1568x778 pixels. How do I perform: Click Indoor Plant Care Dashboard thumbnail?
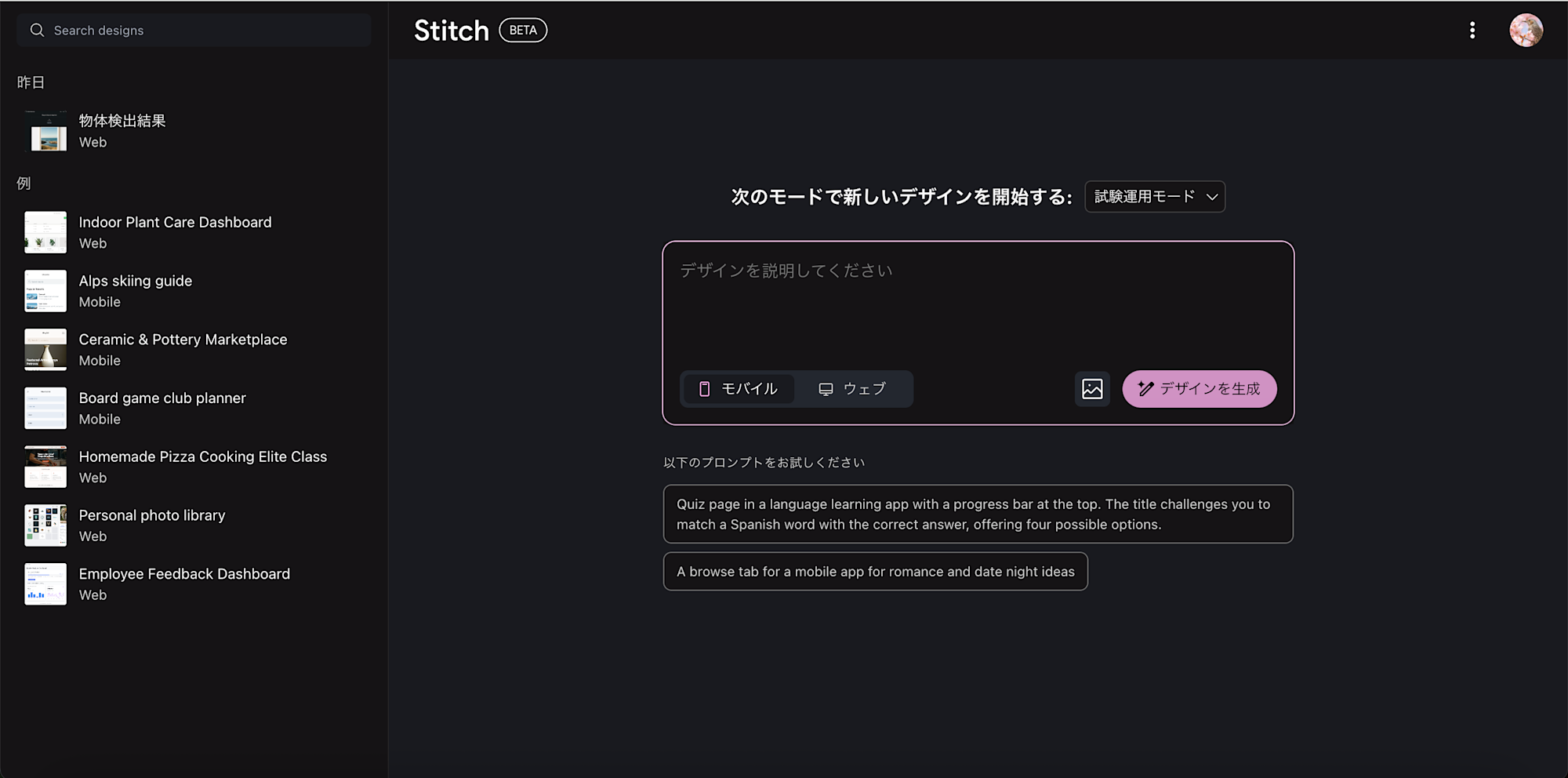coord(45,232)
